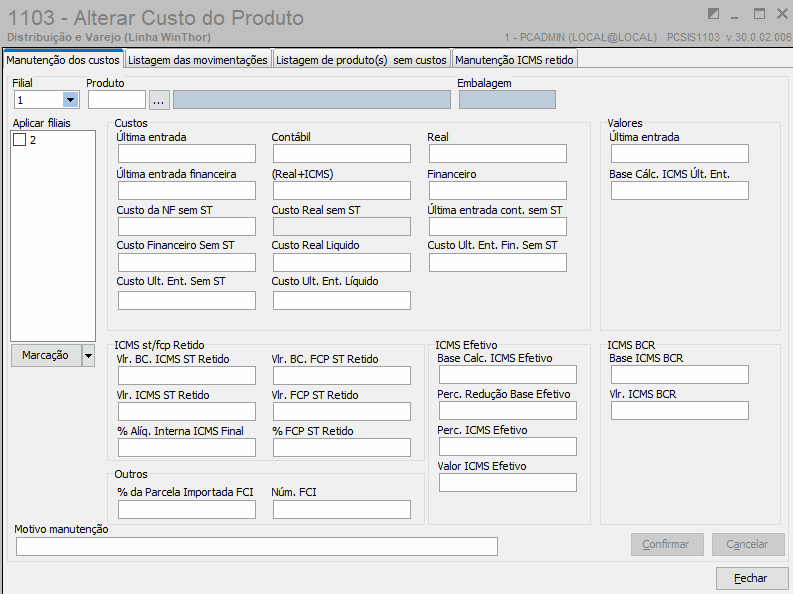Click the Última entrada field under Valores
The image size is (793, 594).
tap(680, 154)
